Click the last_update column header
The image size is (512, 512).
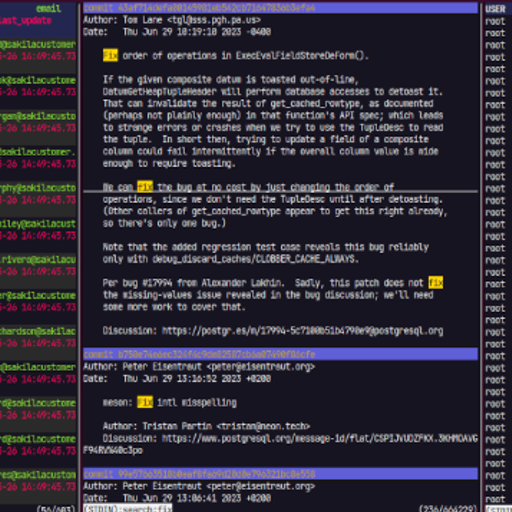click(x=26, y=20)
